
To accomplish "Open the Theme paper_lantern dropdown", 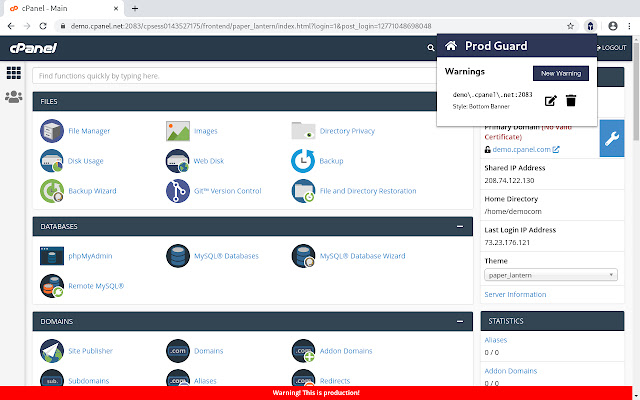I will (551, 275).
